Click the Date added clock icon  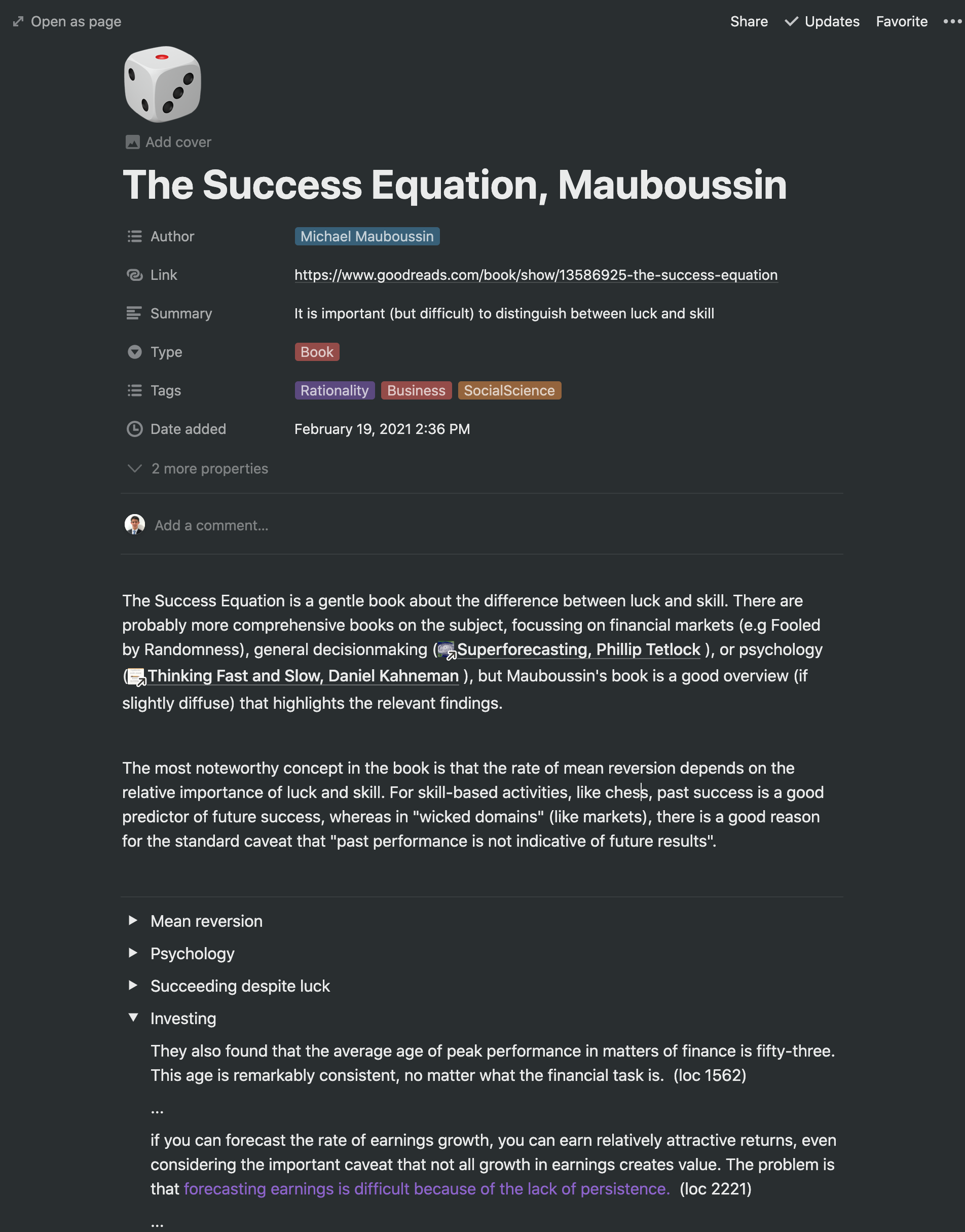(x=134, y=429)
